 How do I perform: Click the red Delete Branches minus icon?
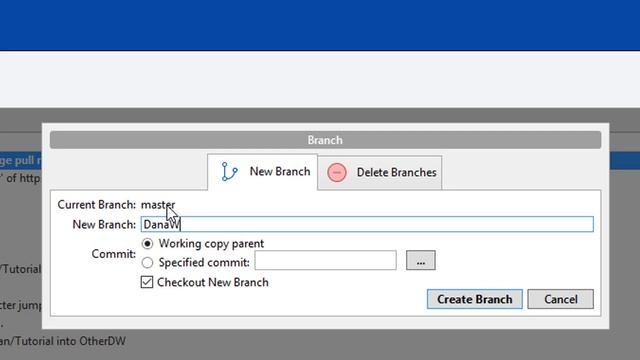(x=337, y=173)
